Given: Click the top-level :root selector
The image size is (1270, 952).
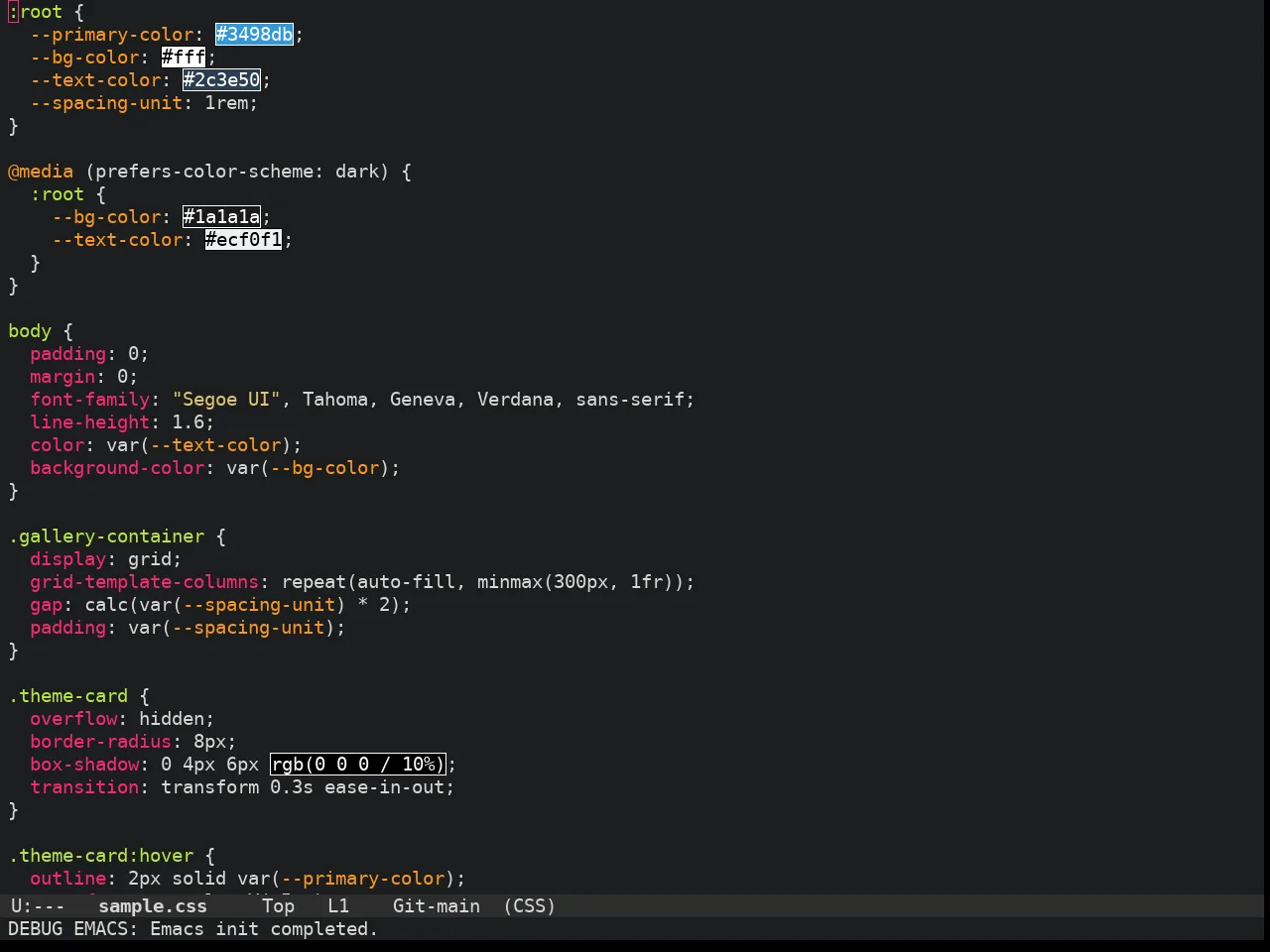Looking at the screenshot, I should click(35, 12).
